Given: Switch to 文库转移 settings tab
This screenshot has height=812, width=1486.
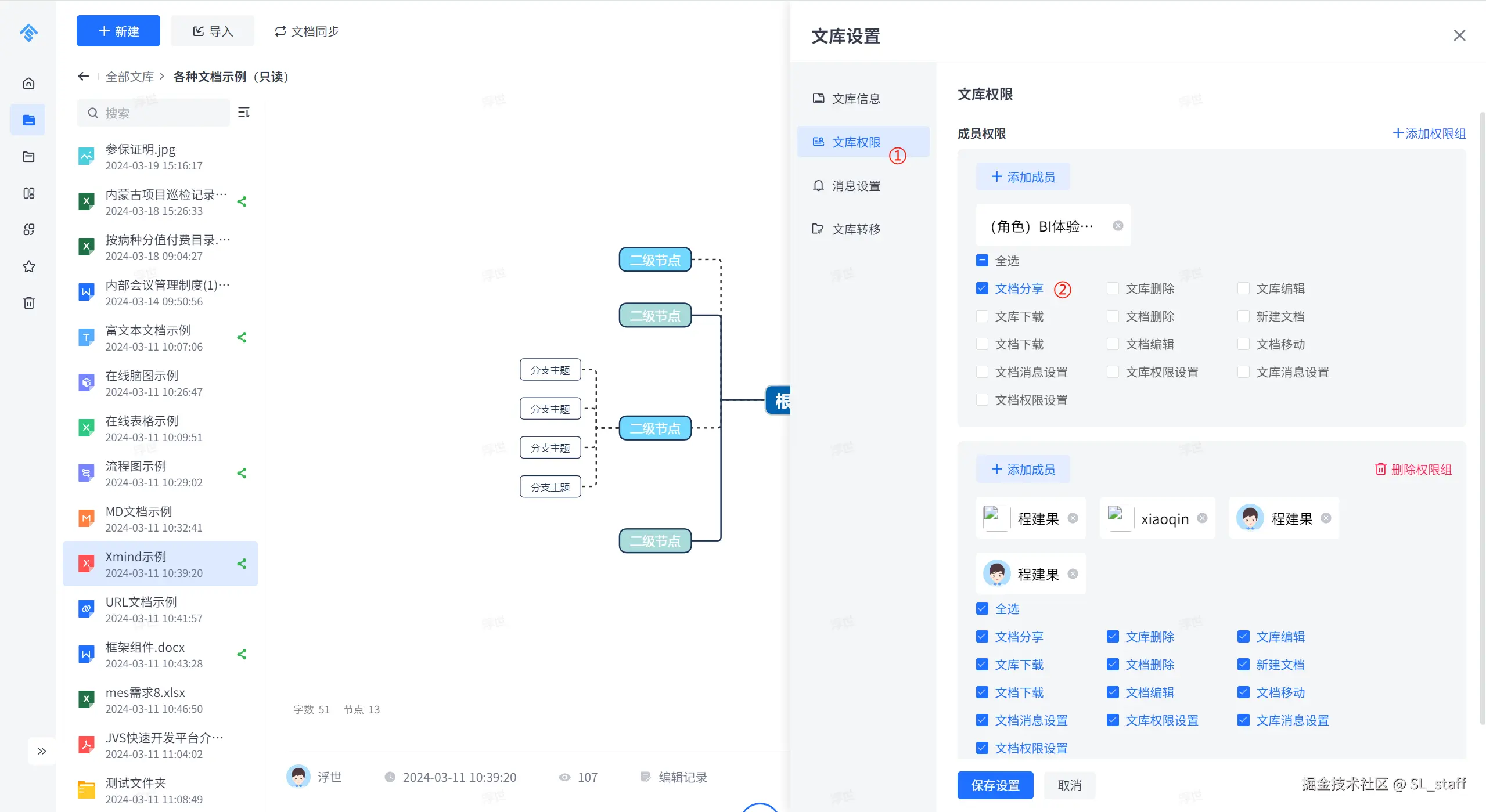Looking at the screenshot, I should [863, 229].
